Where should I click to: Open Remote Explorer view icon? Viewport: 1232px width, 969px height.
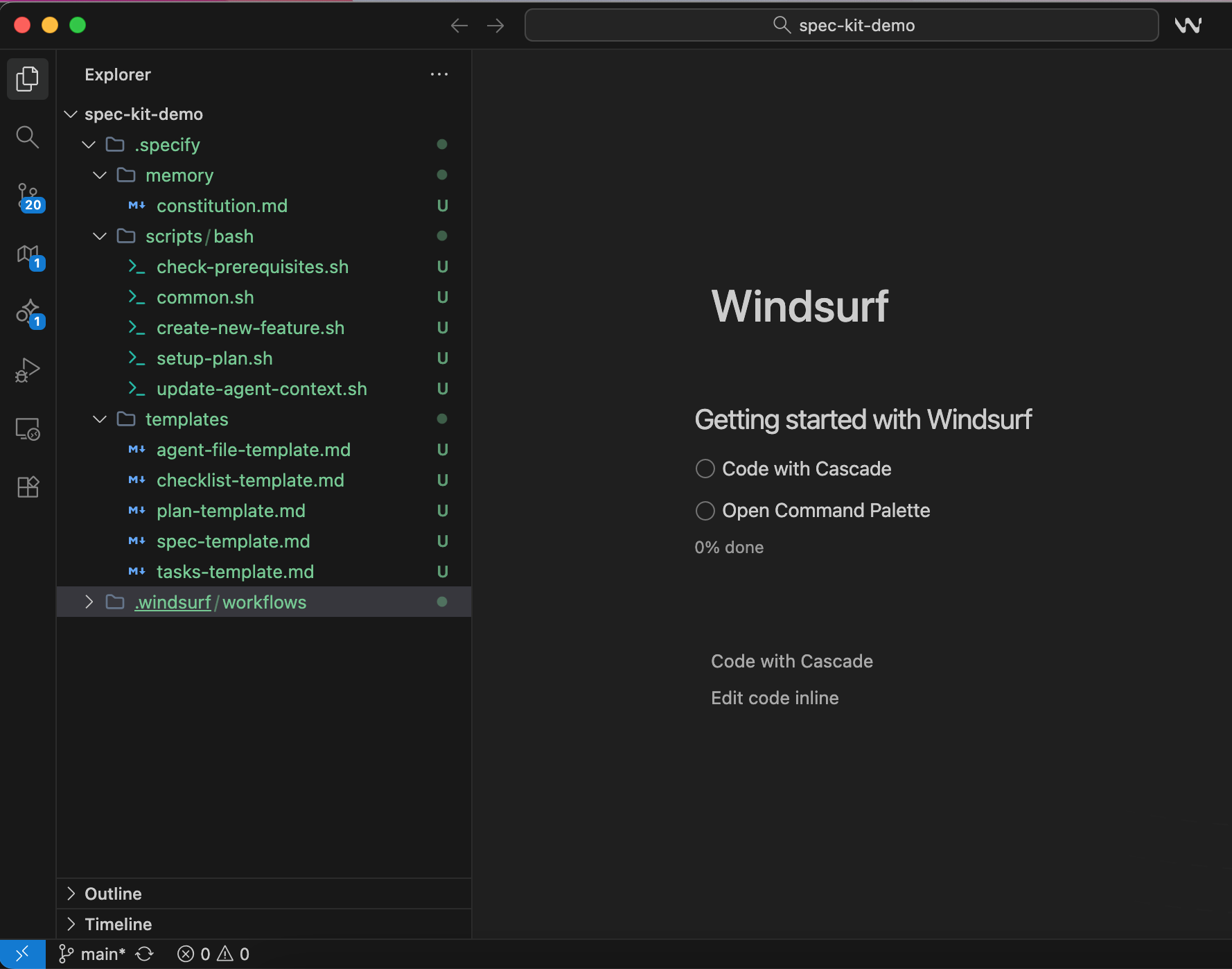(x=28, y=429)
